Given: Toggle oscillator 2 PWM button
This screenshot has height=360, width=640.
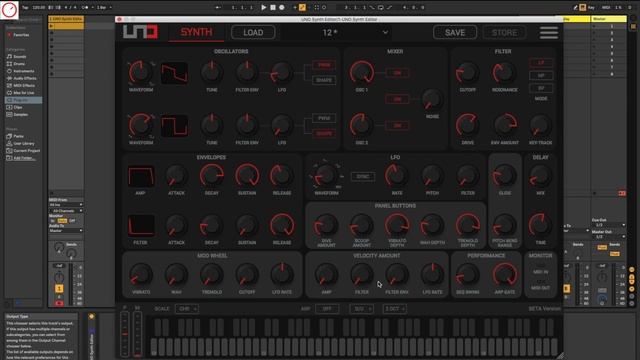Looking at the screenshot, I should [324, 118].
